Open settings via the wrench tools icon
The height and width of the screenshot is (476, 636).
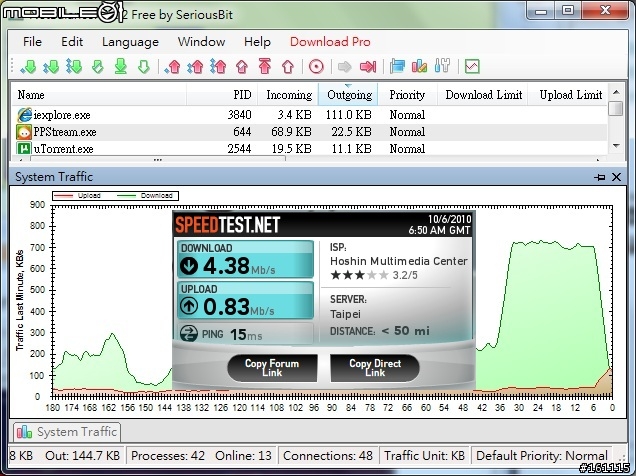442,66
